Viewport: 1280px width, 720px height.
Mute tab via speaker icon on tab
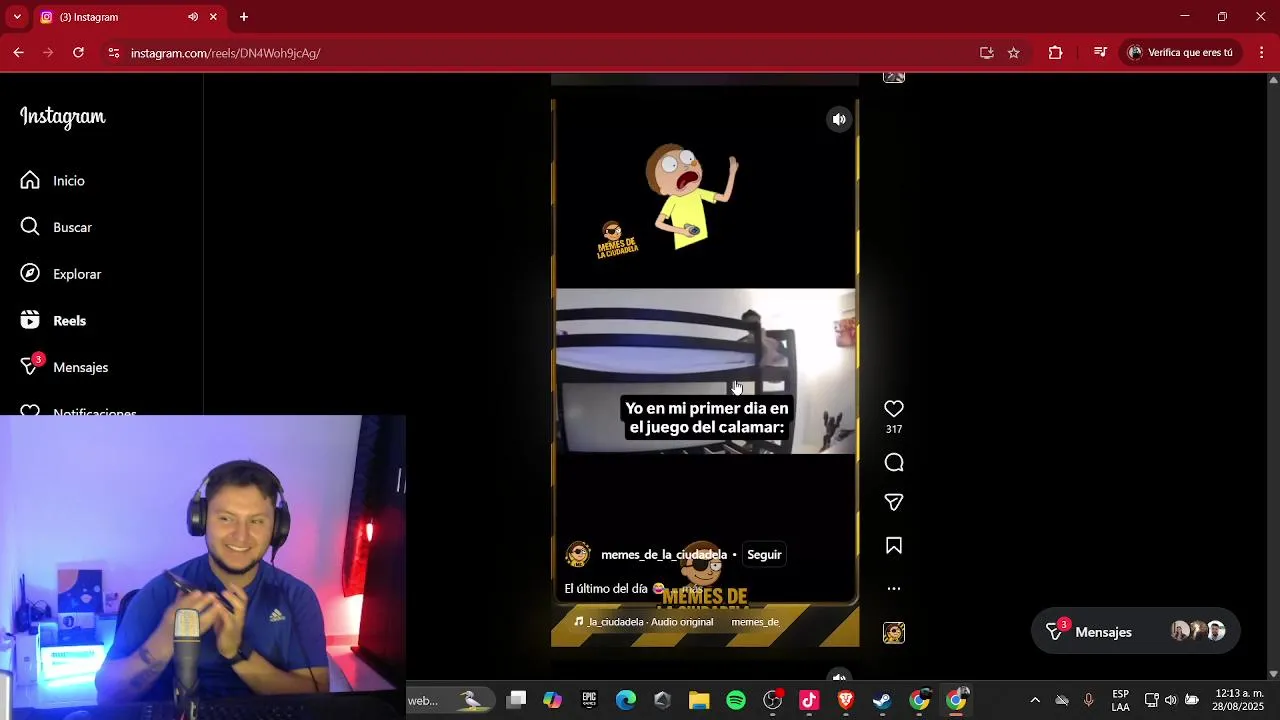tap(193, 17)
